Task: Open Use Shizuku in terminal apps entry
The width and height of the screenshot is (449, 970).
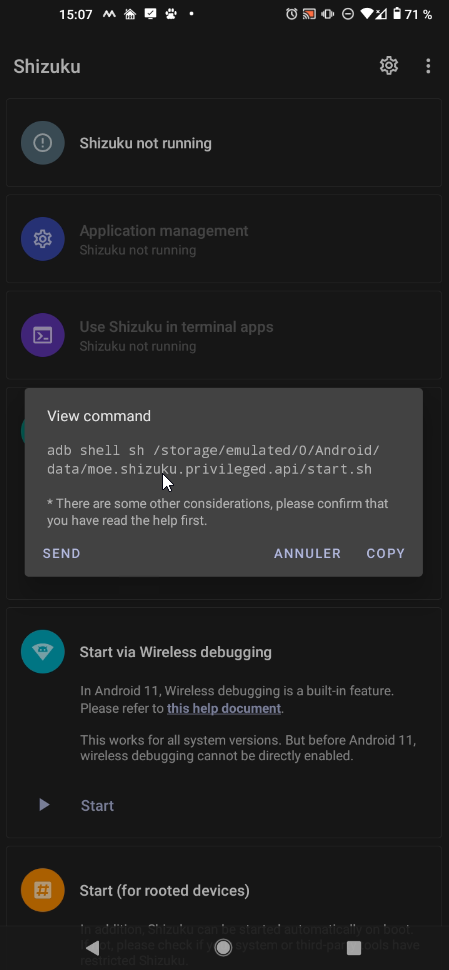Action: 224,335
